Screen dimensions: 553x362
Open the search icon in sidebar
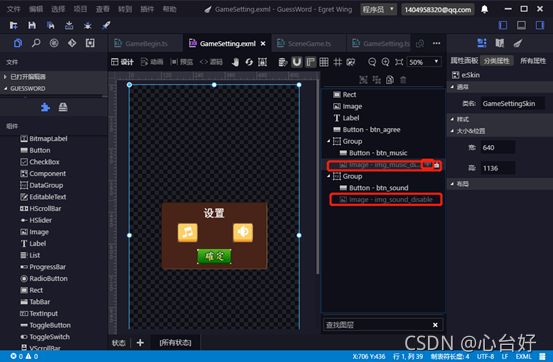[36, 43]
